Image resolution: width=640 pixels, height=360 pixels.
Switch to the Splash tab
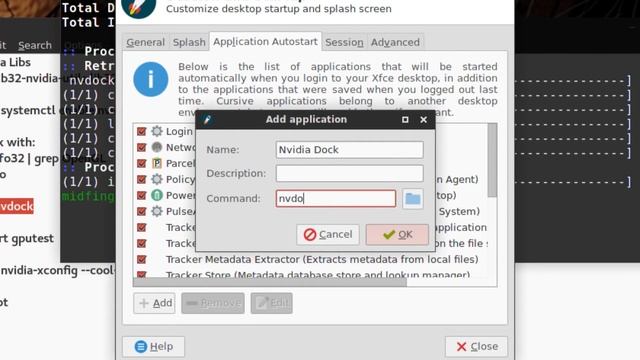click(189, 42)
